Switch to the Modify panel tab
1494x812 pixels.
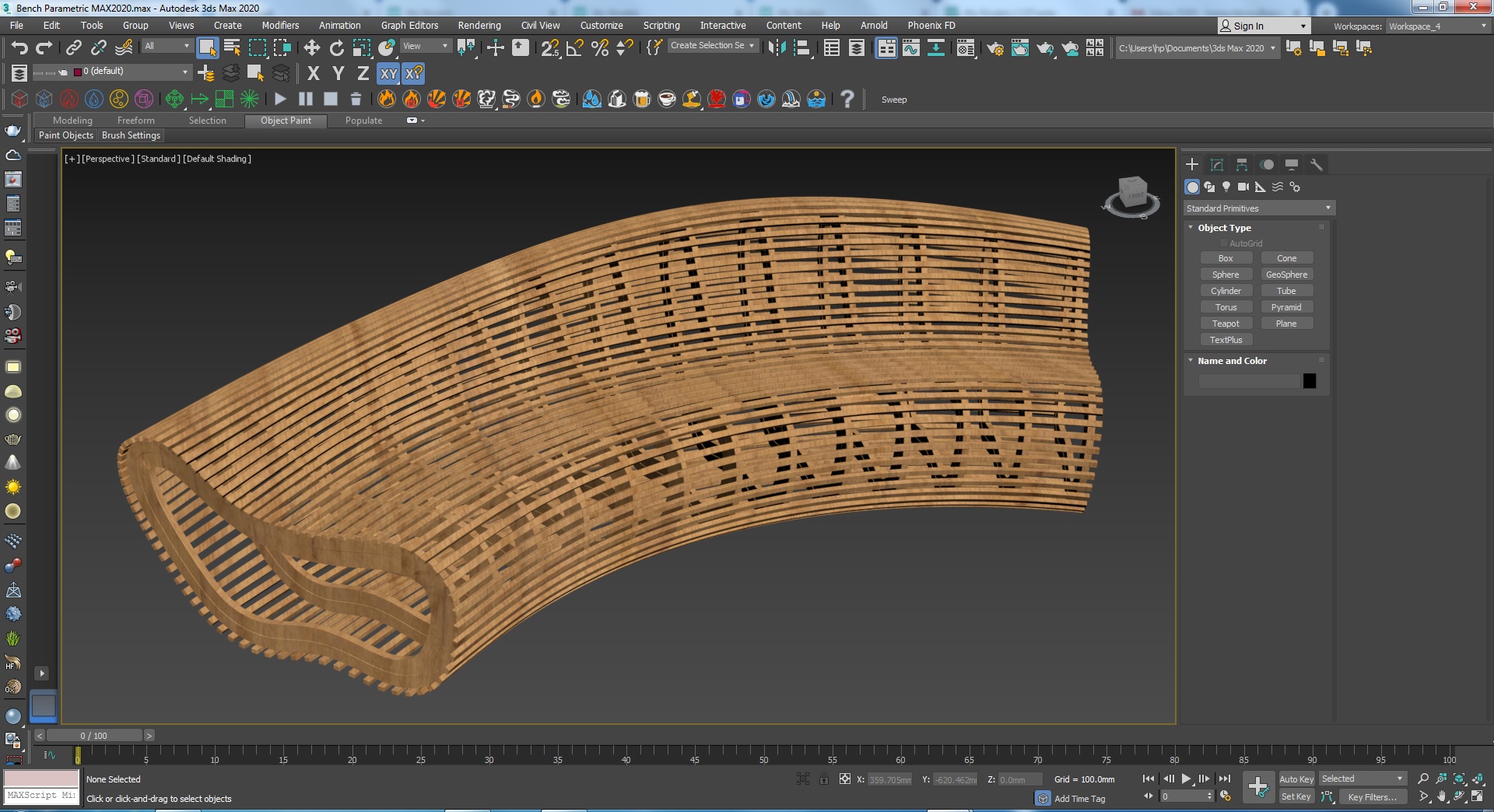1217,165
